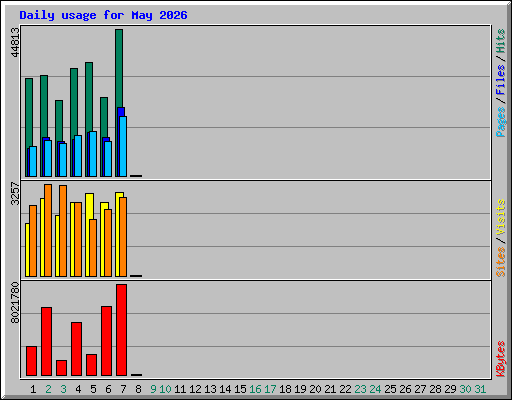This screenshot has width=512, height=400.
Task: Click the red KBytes bar for day 6
Action: [106, 341]
